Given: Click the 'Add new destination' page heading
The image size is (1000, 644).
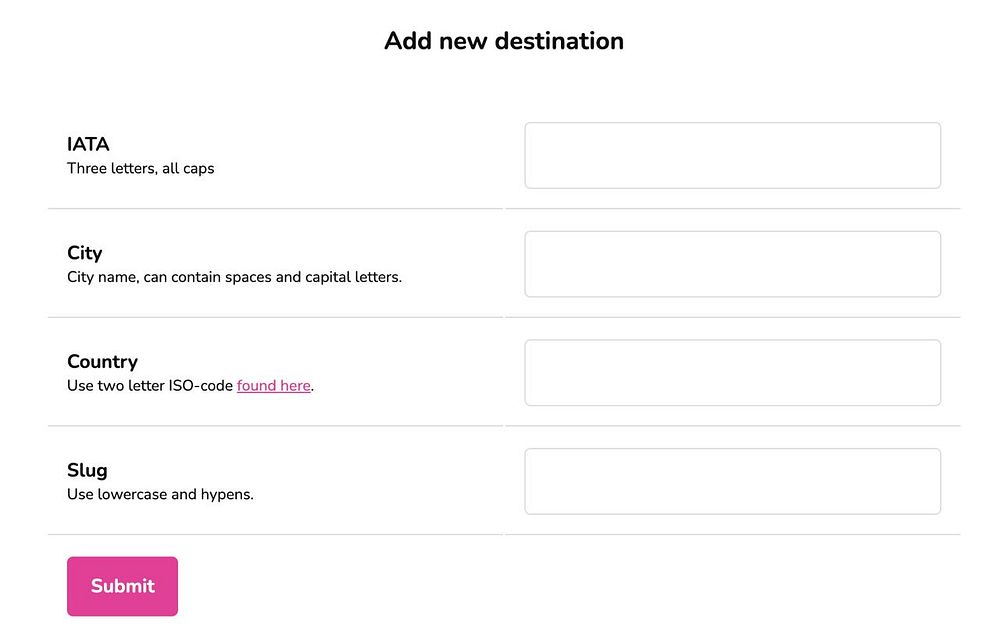Looking at the screenshot, I should [x=503, y=41].
